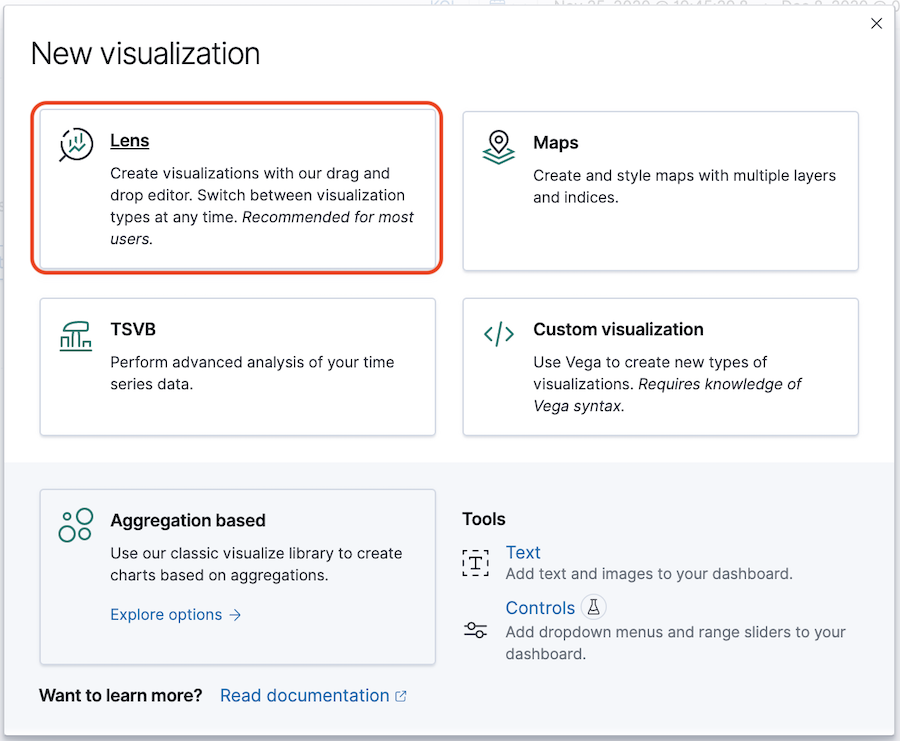The width and height of the screenshot is (900, 741).
Task: Click the Custom visualization code icon
Action: click(498, 333)
